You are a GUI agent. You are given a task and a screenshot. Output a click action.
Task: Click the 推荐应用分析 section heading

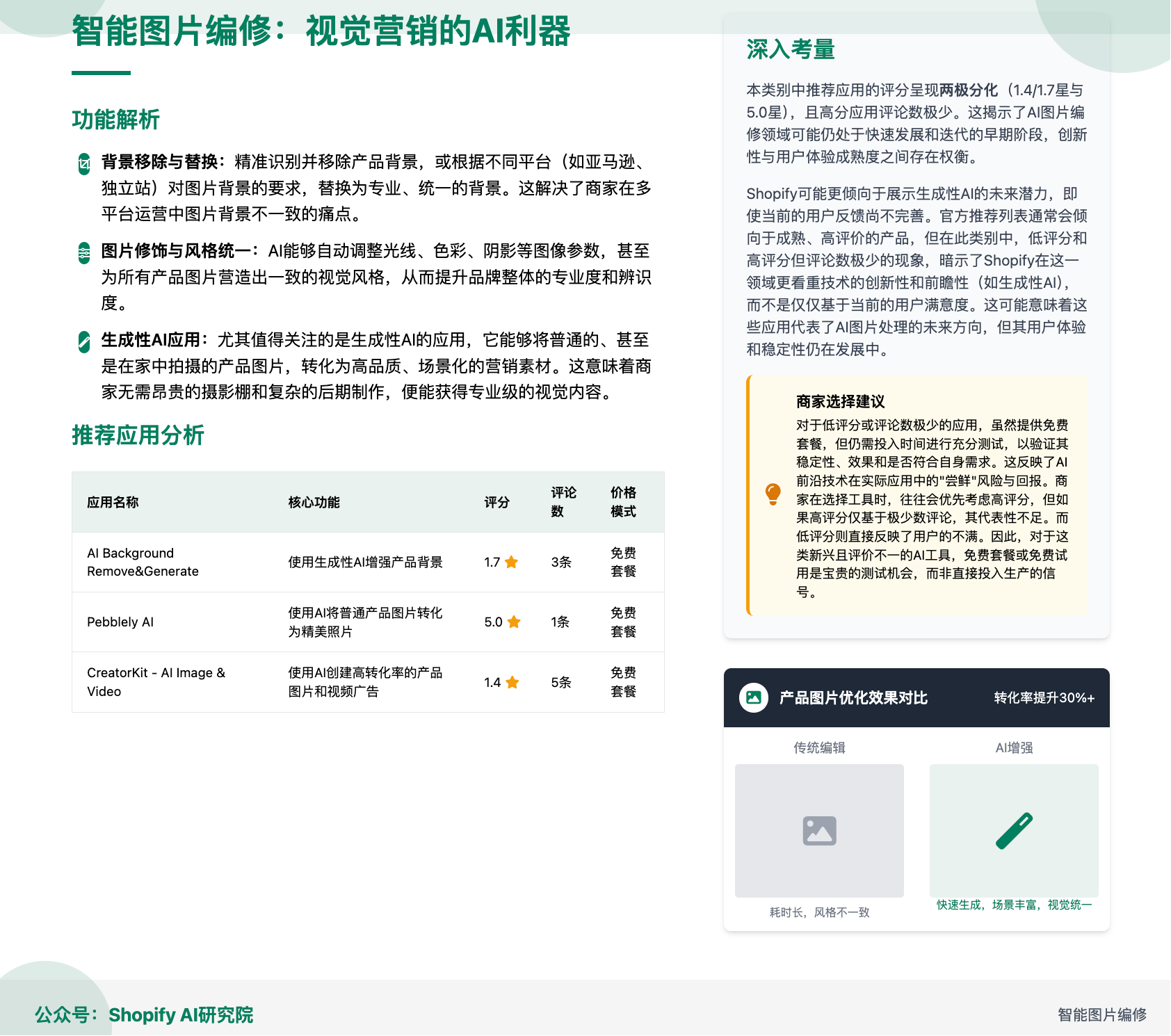coord(138,435)
